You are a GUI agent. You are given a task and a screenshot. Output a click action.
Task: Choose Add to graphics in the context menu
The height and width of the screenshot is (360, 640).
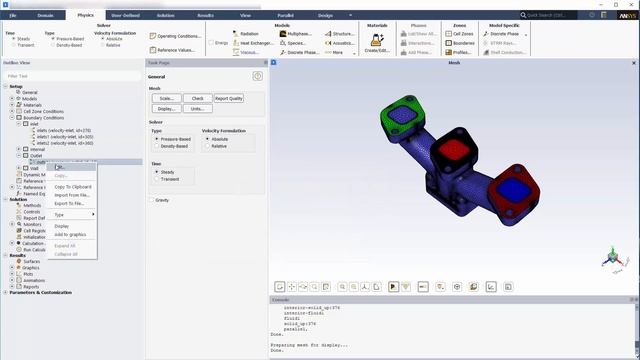72,235
